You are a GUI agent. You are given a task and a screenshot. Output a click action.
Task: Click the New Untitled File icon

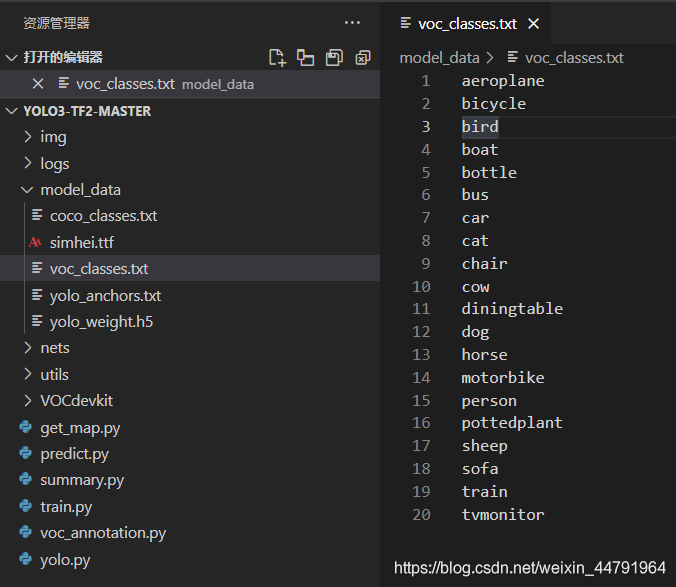[x=277, y=57]
